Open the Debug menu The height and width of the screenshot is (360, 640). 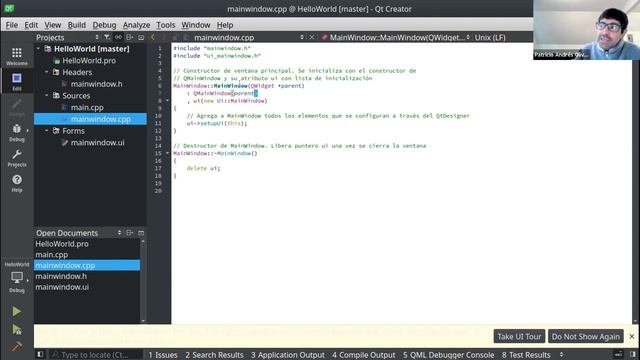click(x=104, y=25)
